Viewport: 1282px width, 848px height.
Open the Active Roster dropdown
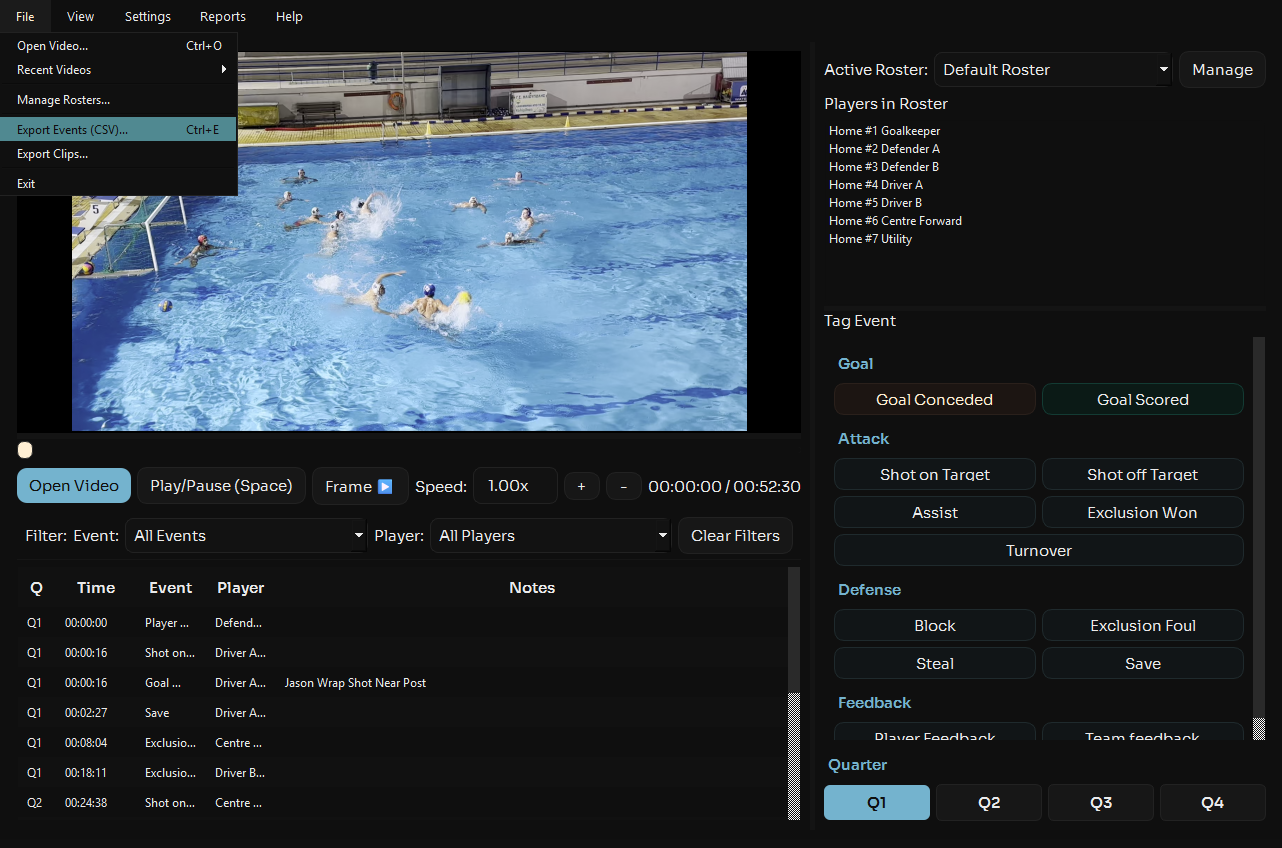(1052, 70)
